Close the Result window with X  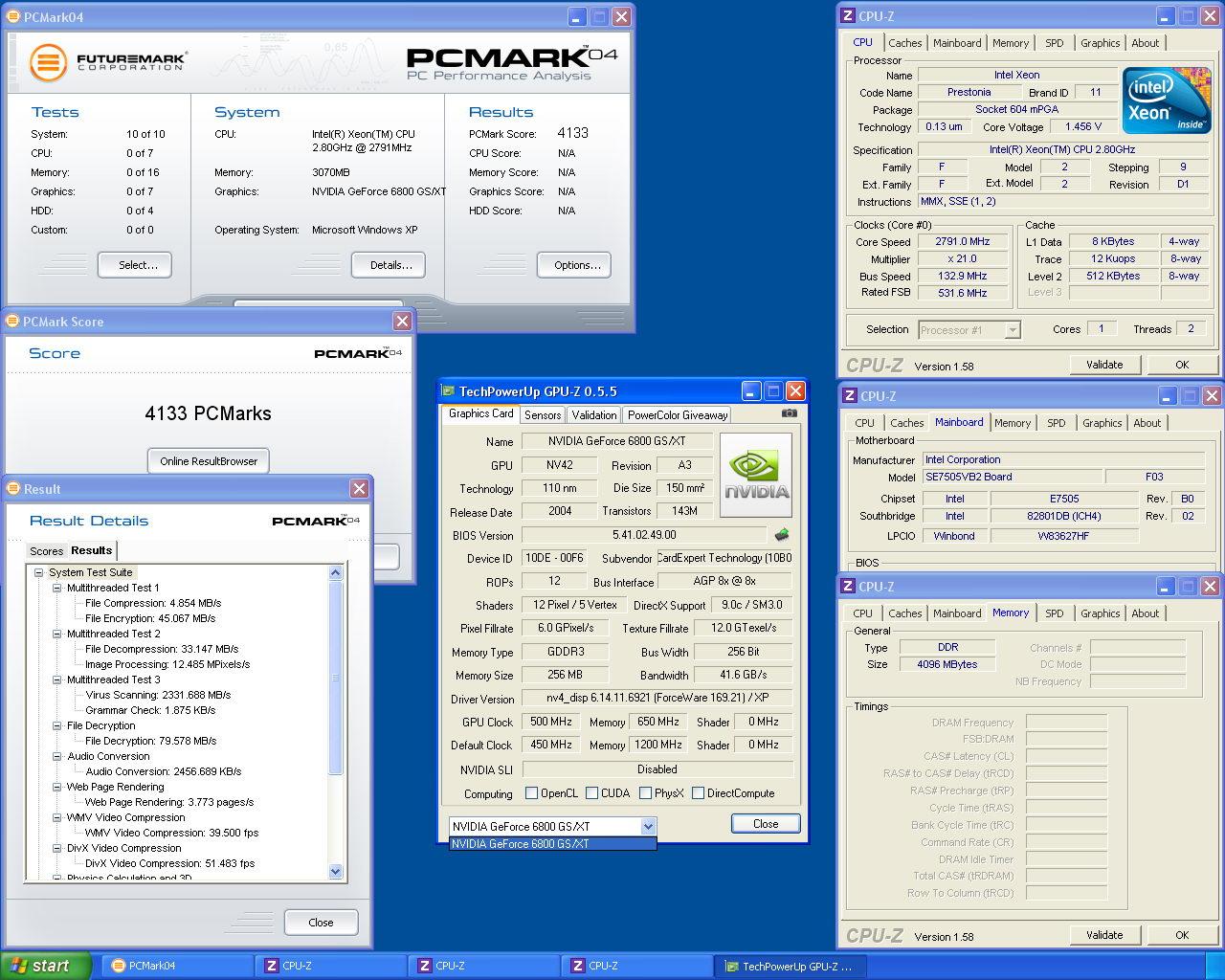click(359, 489)
